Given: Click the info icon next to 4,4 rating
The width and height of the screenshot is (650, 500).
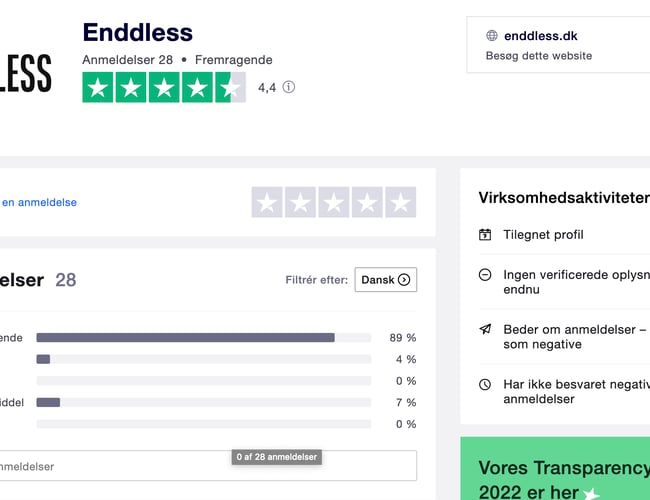Looking at the screenshot, I should (x=289, y=87).
